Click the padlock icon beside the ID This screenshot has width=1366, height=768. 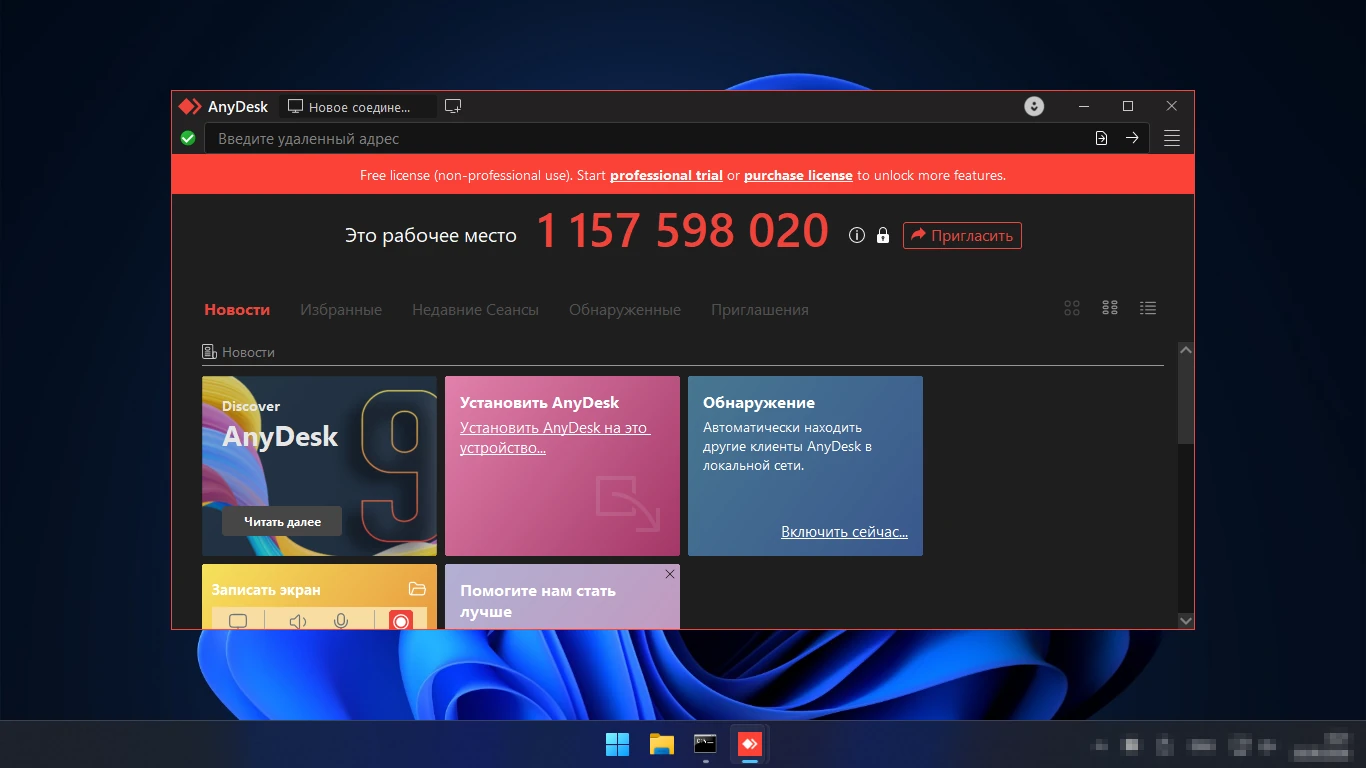click(x=883, y=235)
